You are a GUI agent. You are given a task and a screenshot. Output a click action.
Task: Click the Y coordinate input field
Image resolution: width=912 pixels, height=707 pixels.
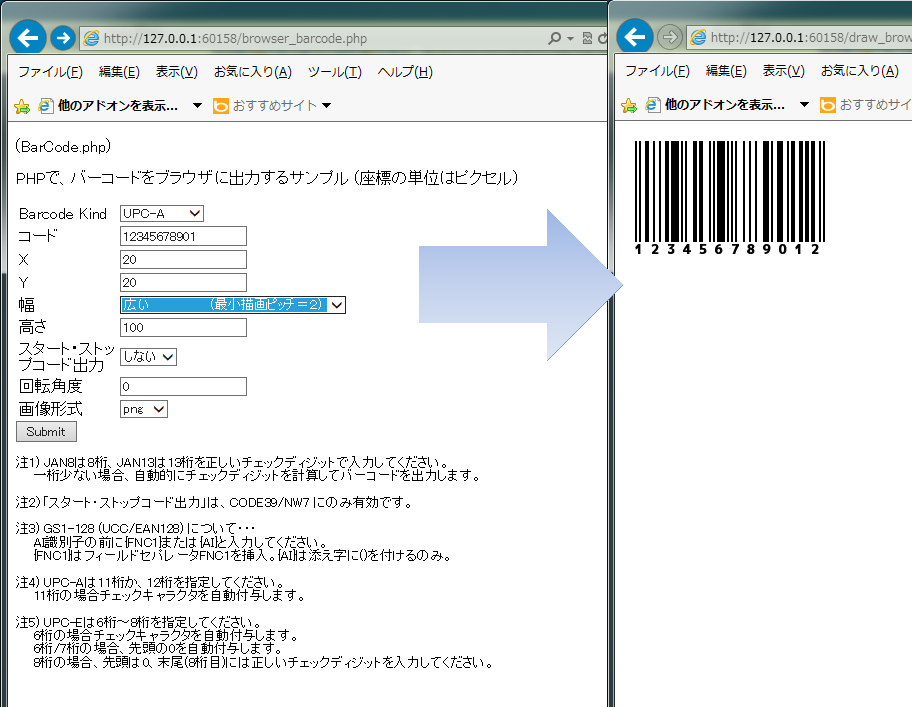(183, 283)
